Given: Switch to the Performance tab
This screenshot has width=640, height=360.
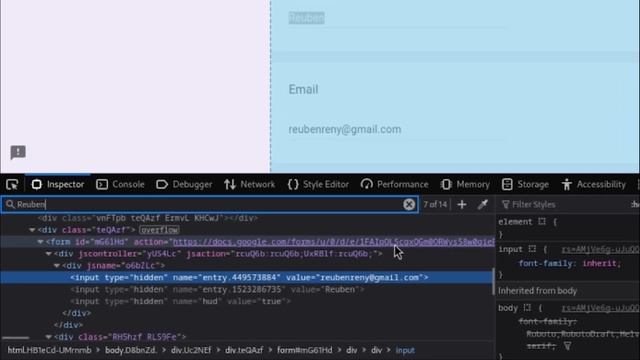Looking at the screenshot, I should (x=395, y=184).
